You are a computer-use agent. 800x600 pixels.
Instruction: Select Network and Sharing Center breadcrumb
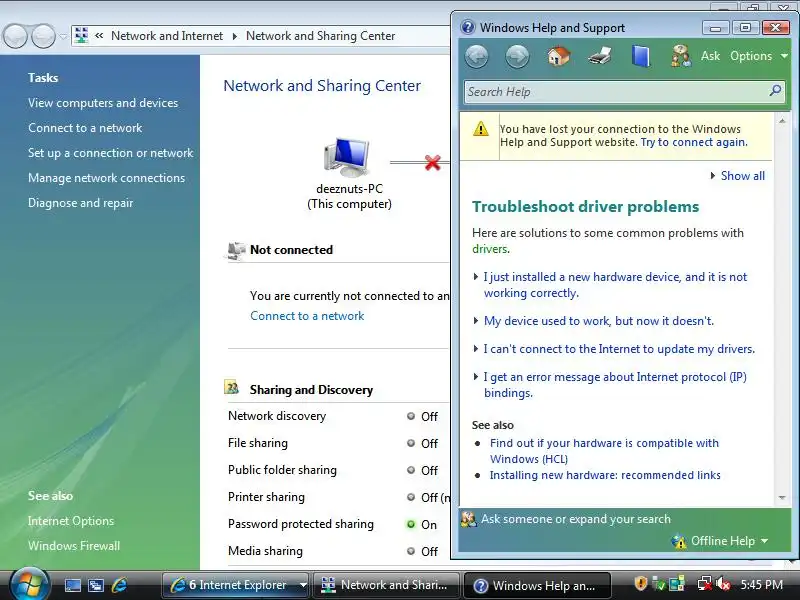[x=320, y=36]
